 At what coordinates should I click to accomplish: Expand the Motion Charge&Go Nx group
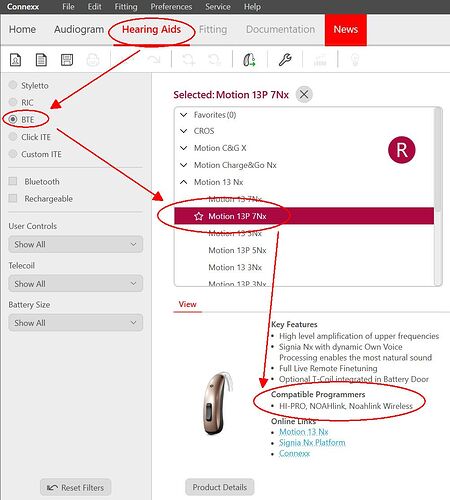184,165
